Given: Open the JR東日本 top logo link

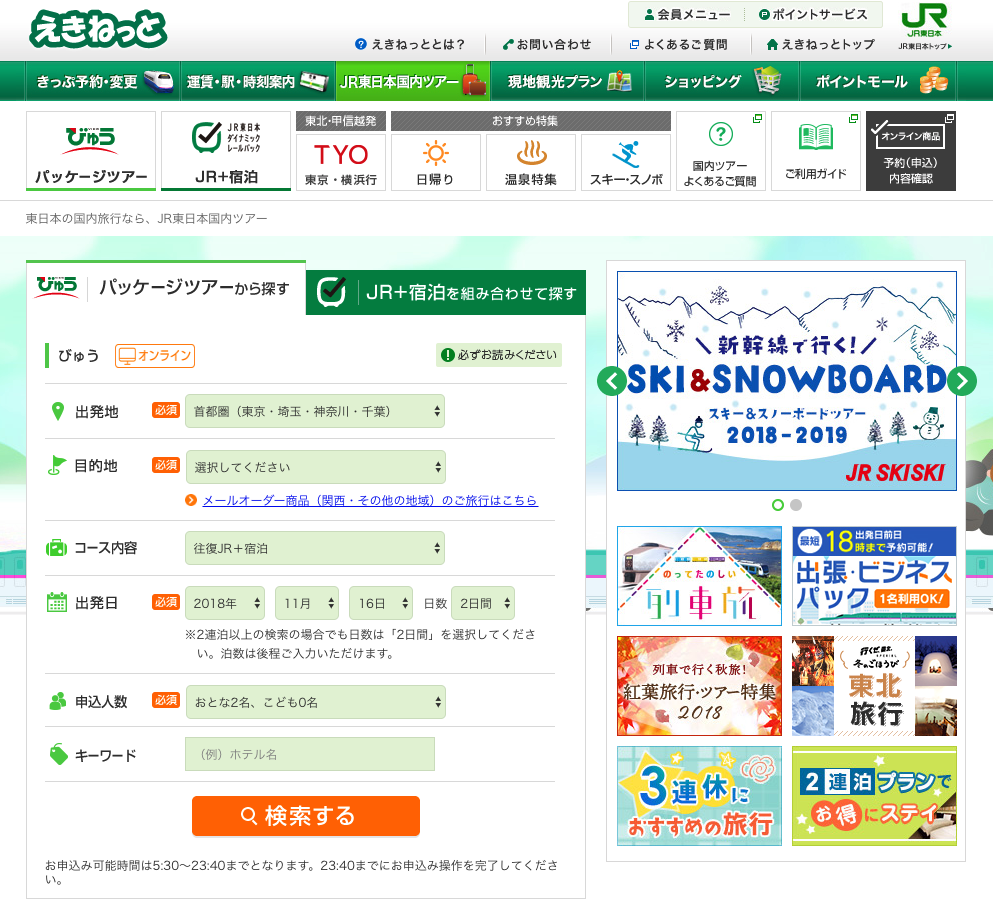Looking at the screenshot, I should coord(925,27).
